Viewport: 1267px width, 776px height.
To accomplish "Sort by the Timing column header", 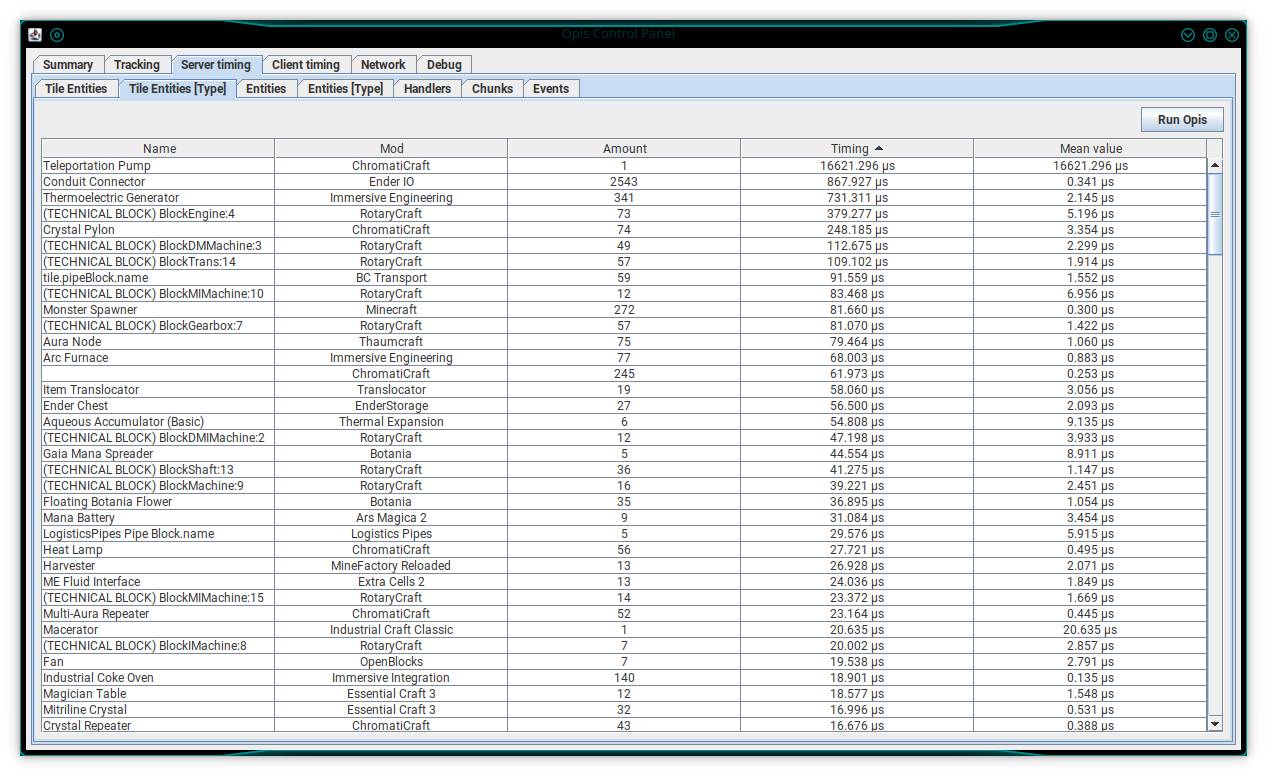I will click(x=857, y=149).
